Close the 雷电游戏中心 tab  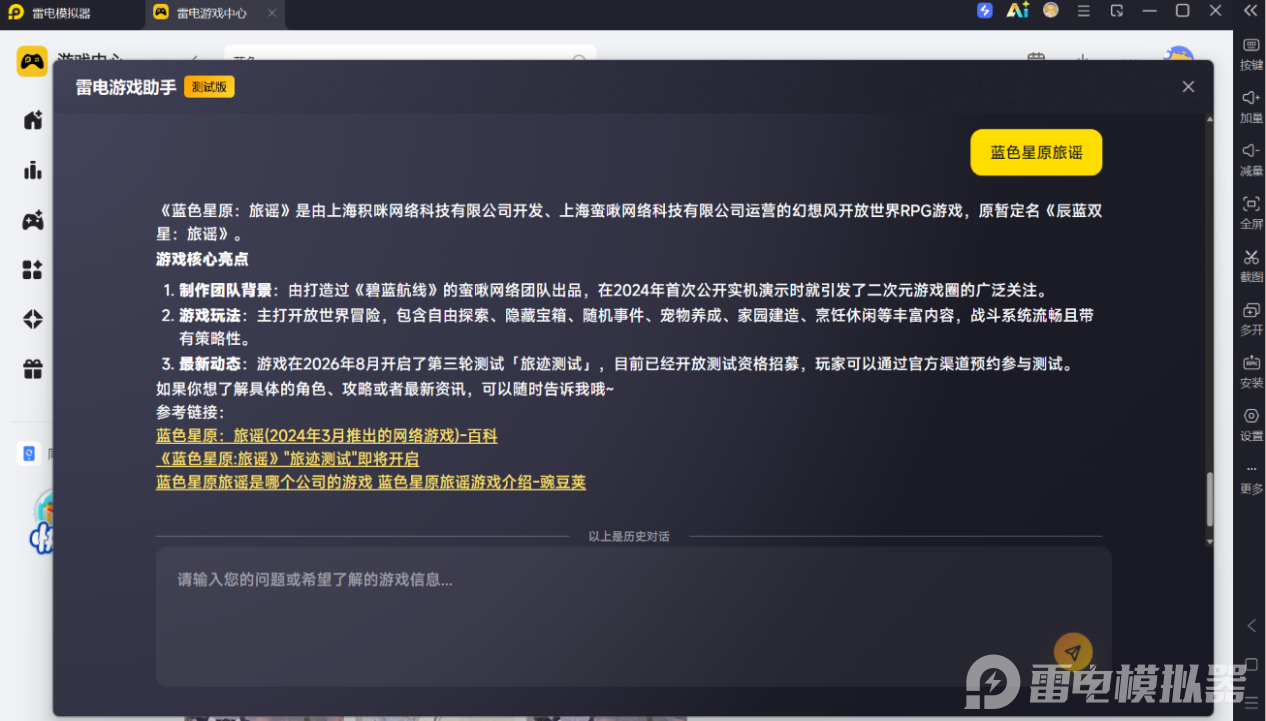pos(272,13)
